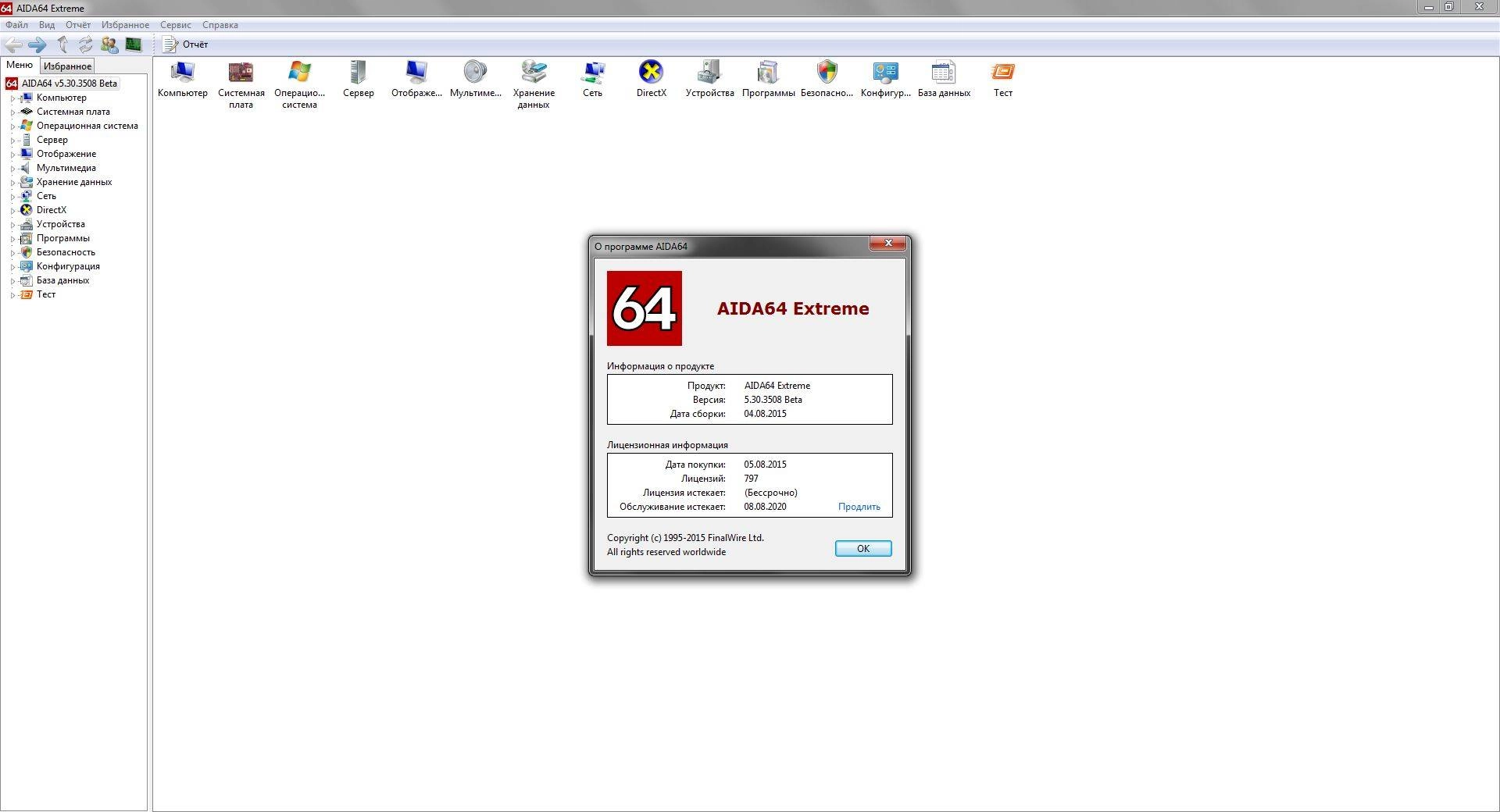Viewport: 1500px width, 812px height.
Task: Click the Отчёт report toolbar button
Action: (x=186, y=45)
